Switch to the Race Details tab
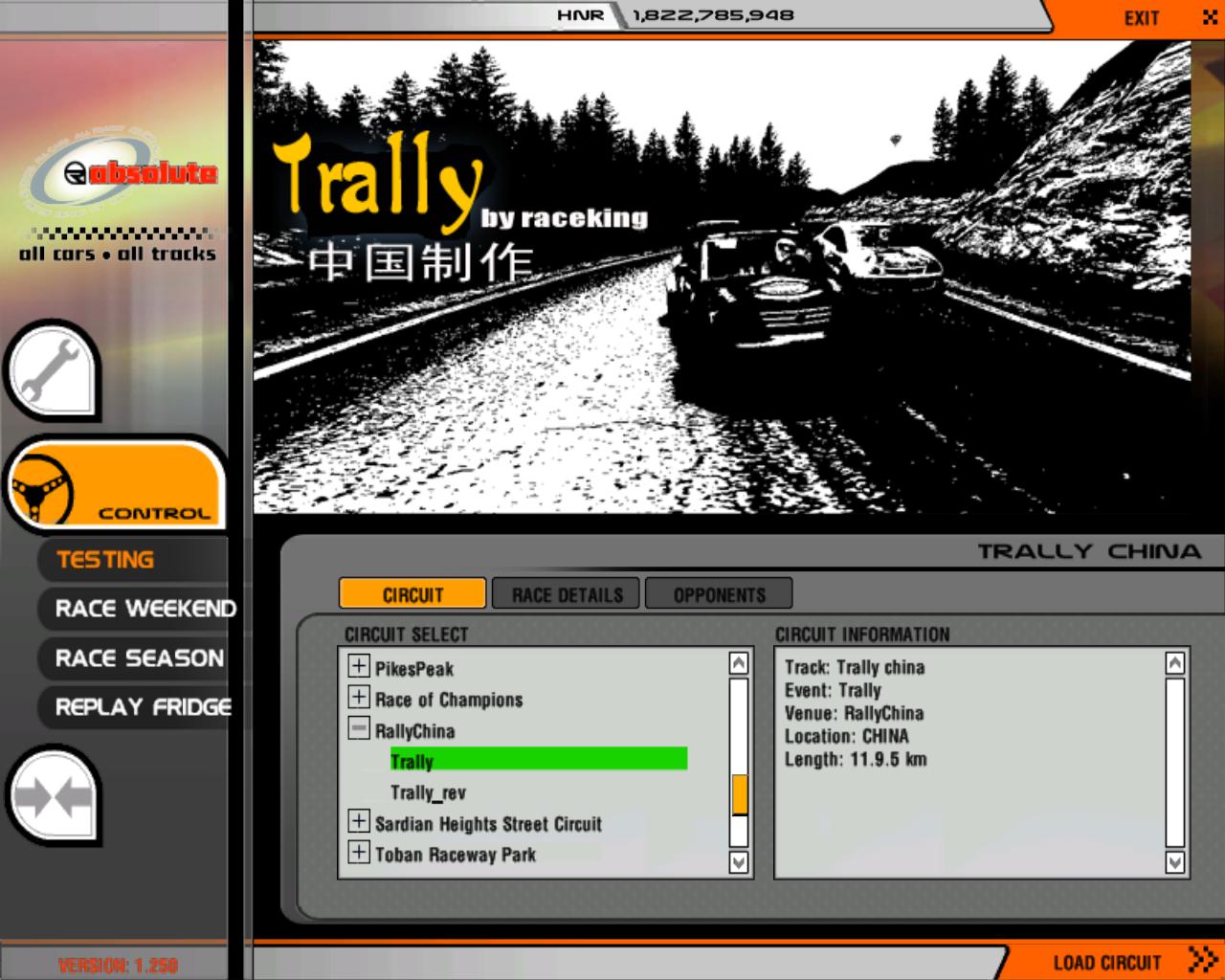 pyautogui.click(x=567, y=594)
